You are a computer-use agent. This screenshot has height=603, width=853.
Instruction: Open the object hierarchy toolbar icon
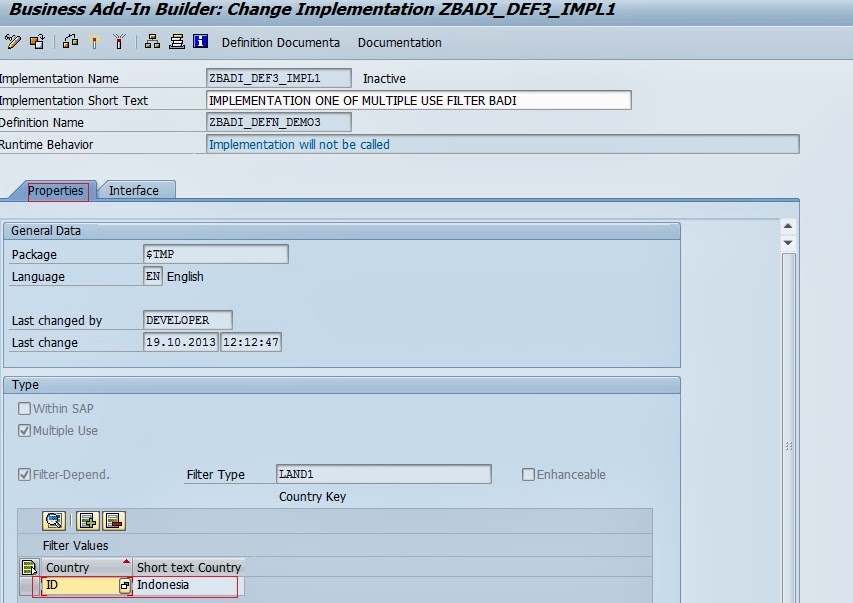point(152,42)
